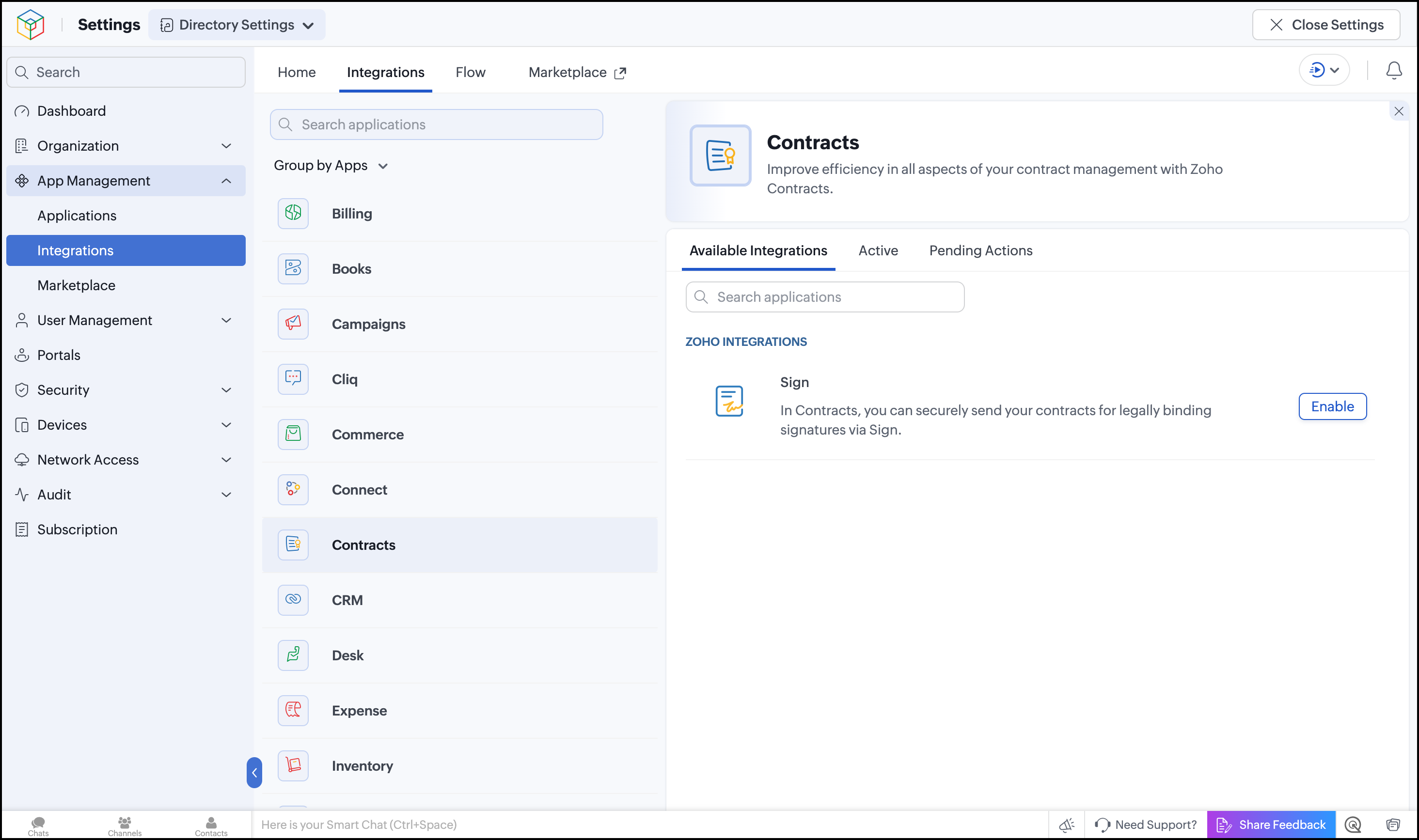Open Subscription in the sidebar
This screenshot has width=1419, height=840.
[x=126, y=529]
